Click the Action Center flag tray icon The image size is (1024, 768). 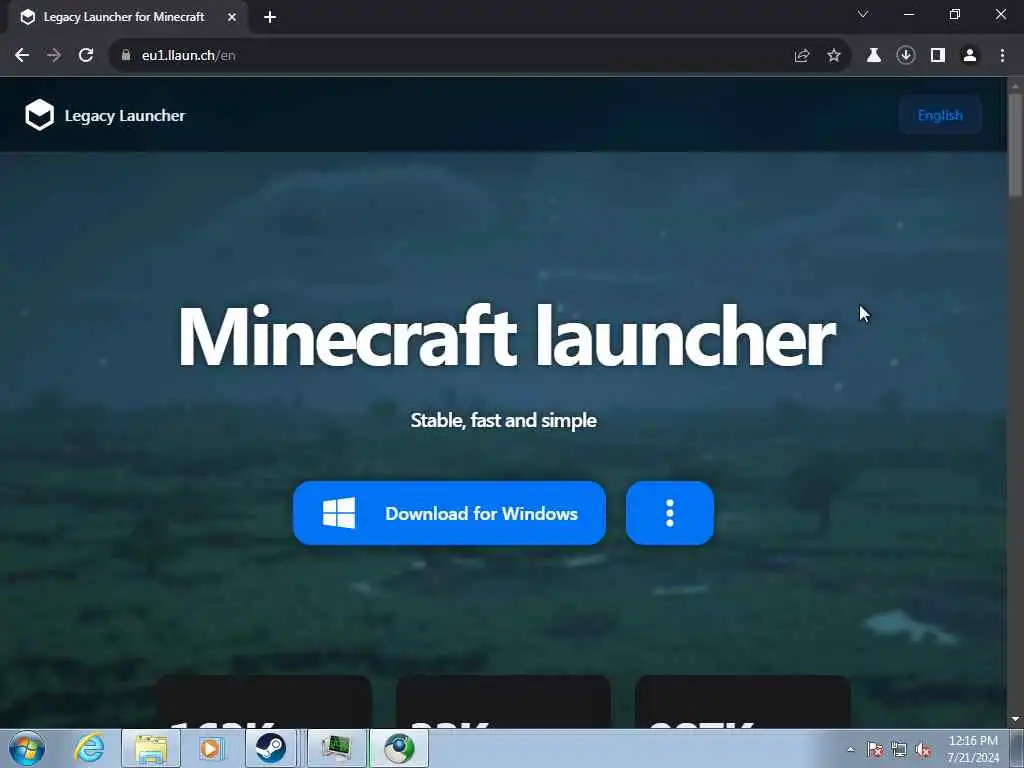pyautogui.click(x=874, y=750)
